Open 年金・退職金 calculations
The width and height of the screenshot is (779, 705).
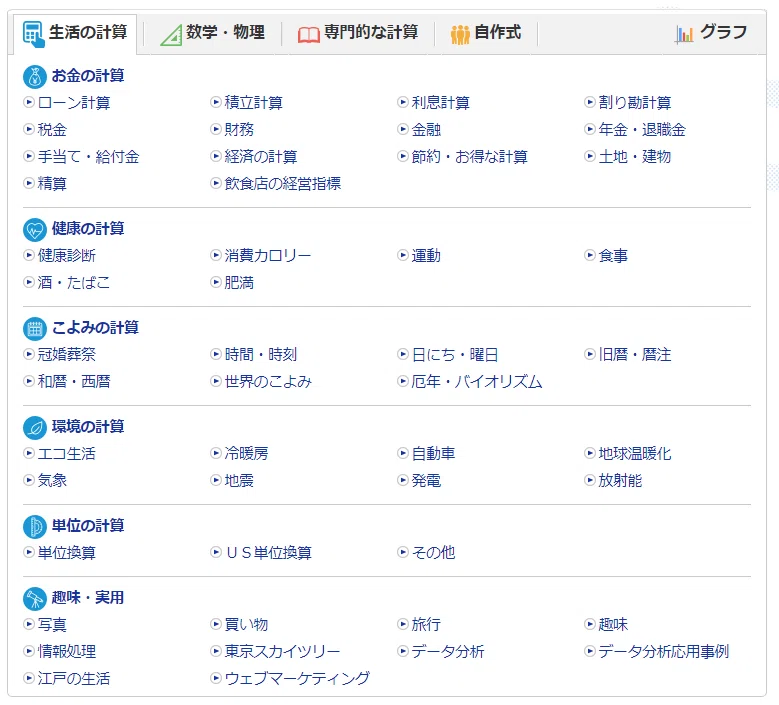[642, 129]
